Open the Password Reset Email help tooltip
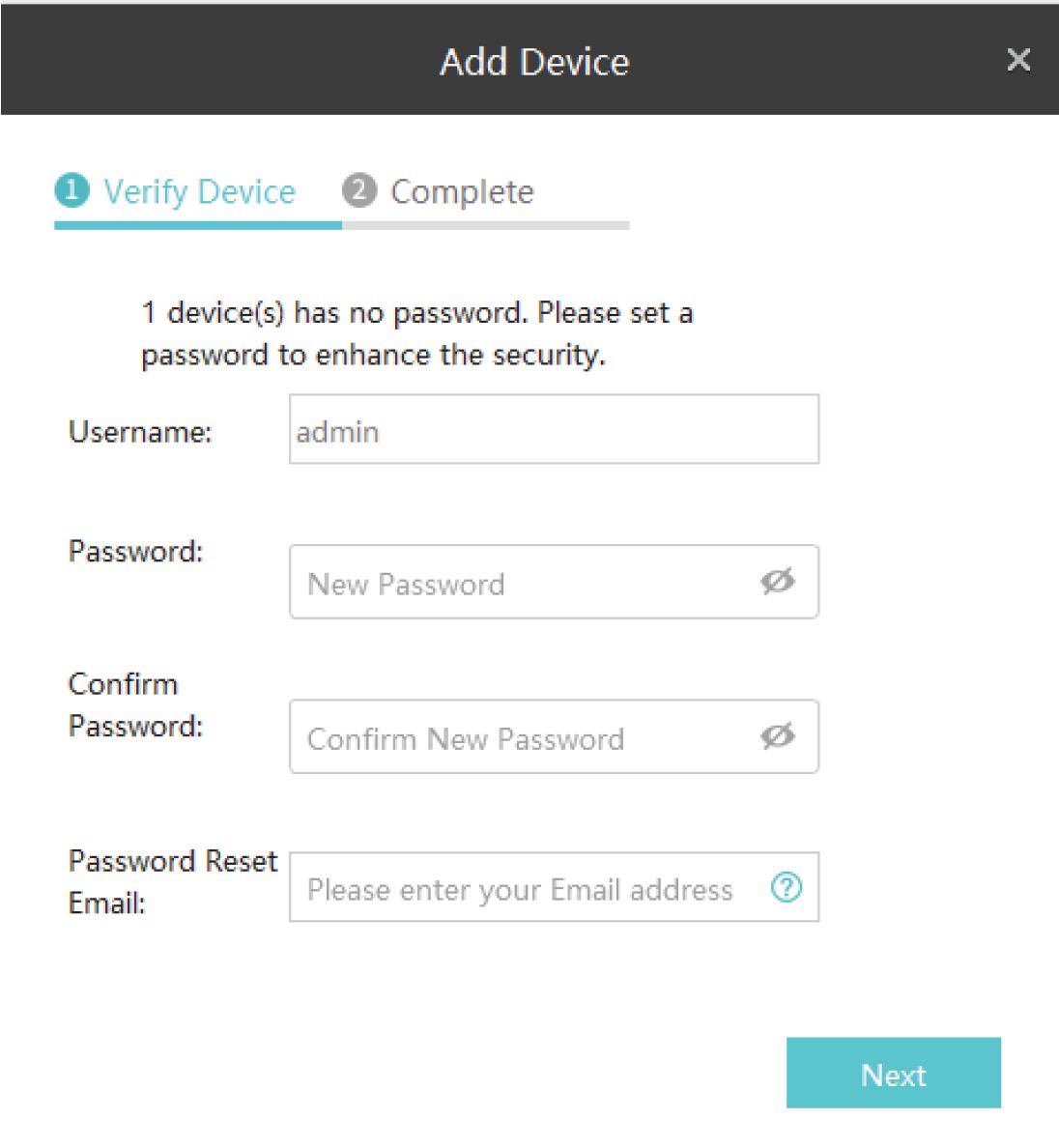The height and width of the screenshot is (1148, 1059). coord(787,888)
